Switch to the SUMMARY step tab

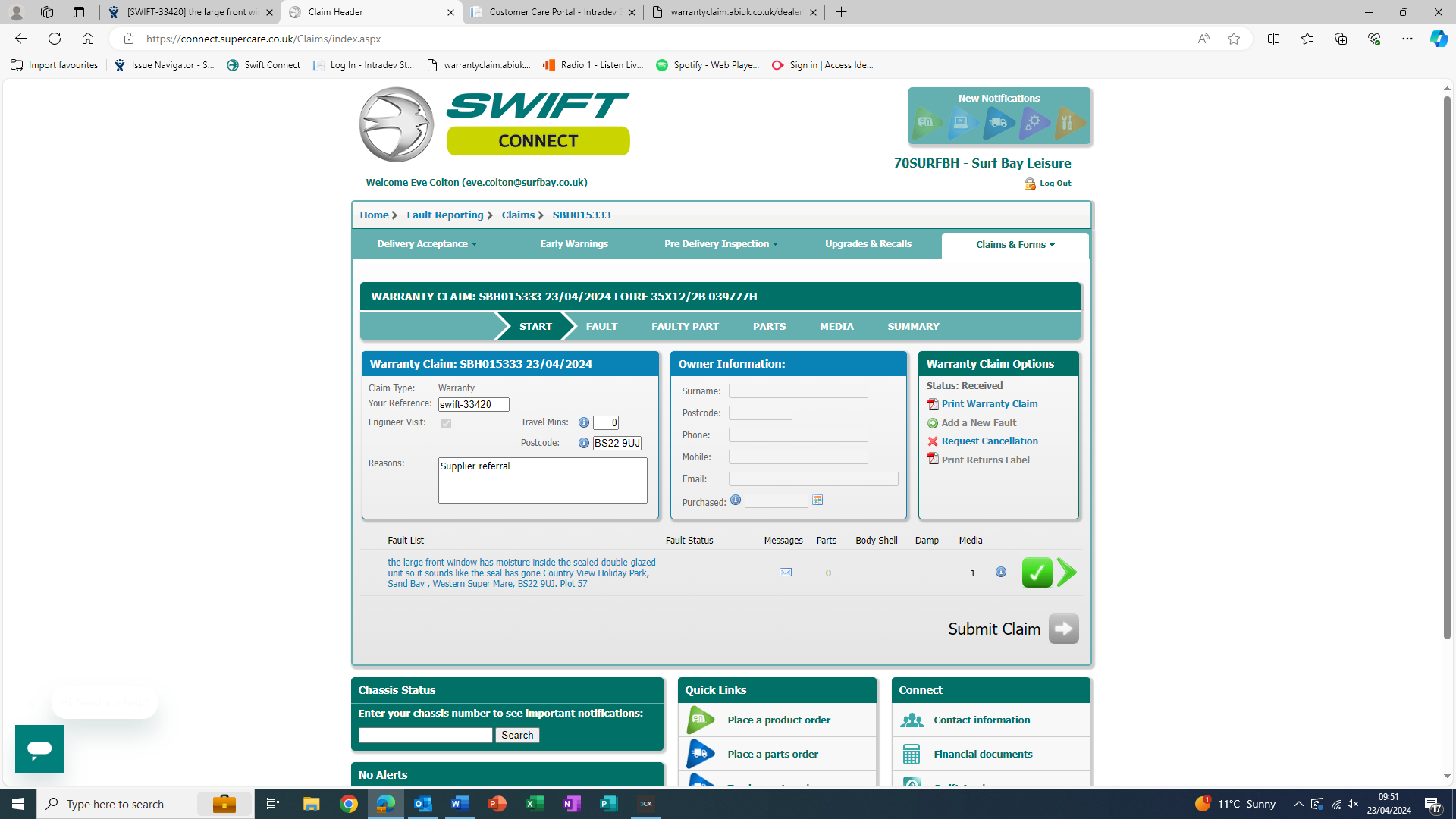tap(913, 326)
